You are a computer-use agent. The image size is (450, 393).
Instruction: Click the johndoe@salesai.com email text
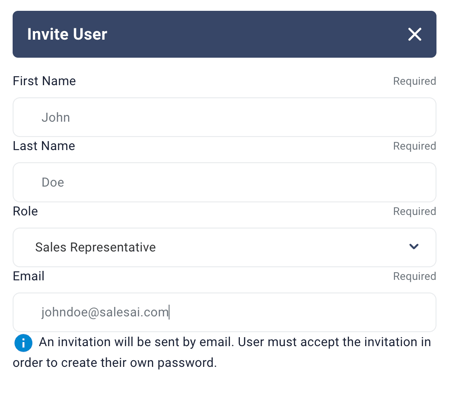[x=105, y=312]
